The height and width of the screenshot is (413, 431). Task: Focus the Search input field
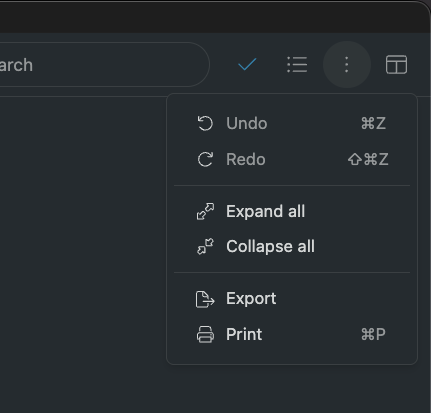point(103,64)
